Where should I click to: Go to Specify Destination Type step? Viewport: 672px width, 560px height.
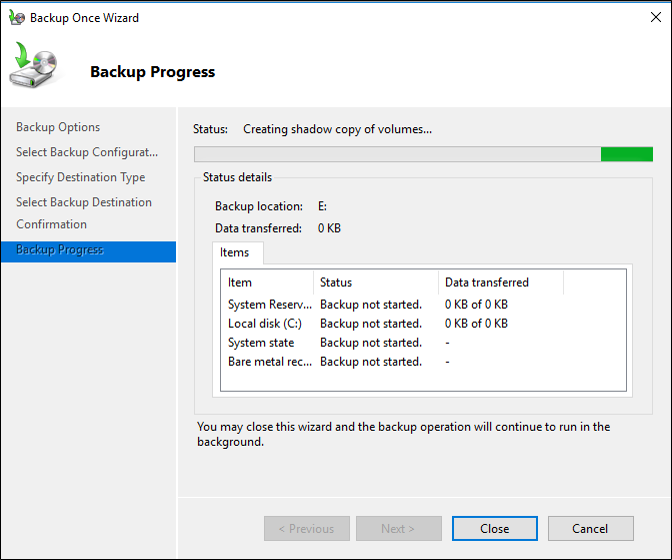[x=81, y=177]
